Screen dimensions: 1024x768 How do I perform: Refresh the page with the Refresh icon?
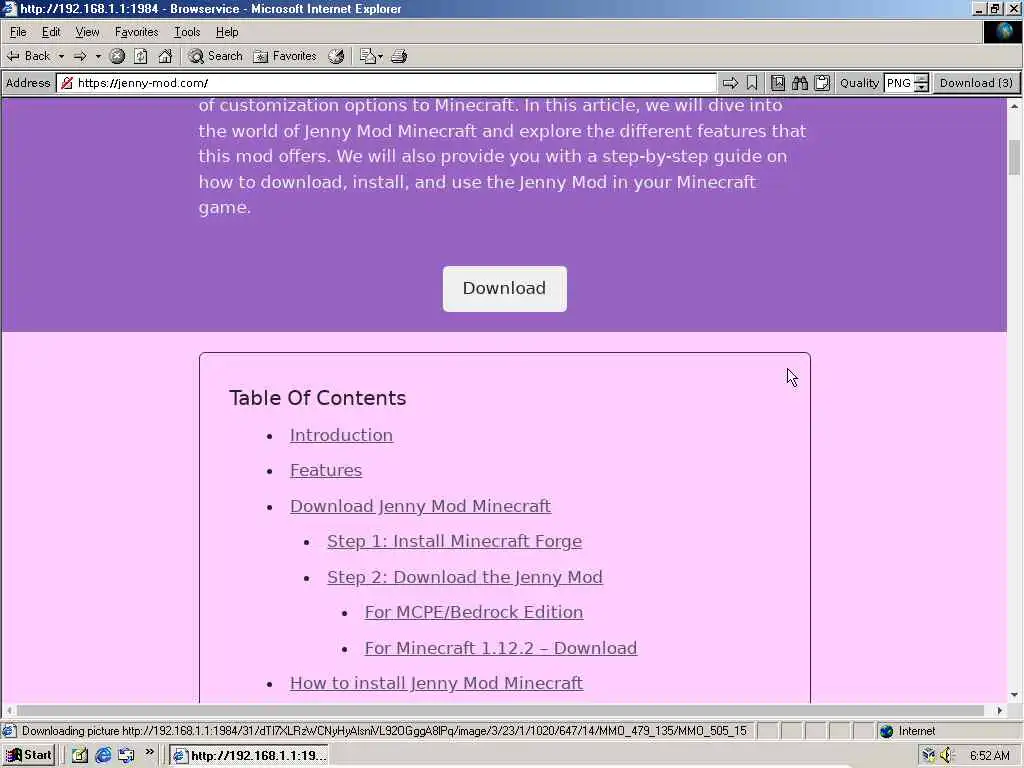(x=141, y=56)
